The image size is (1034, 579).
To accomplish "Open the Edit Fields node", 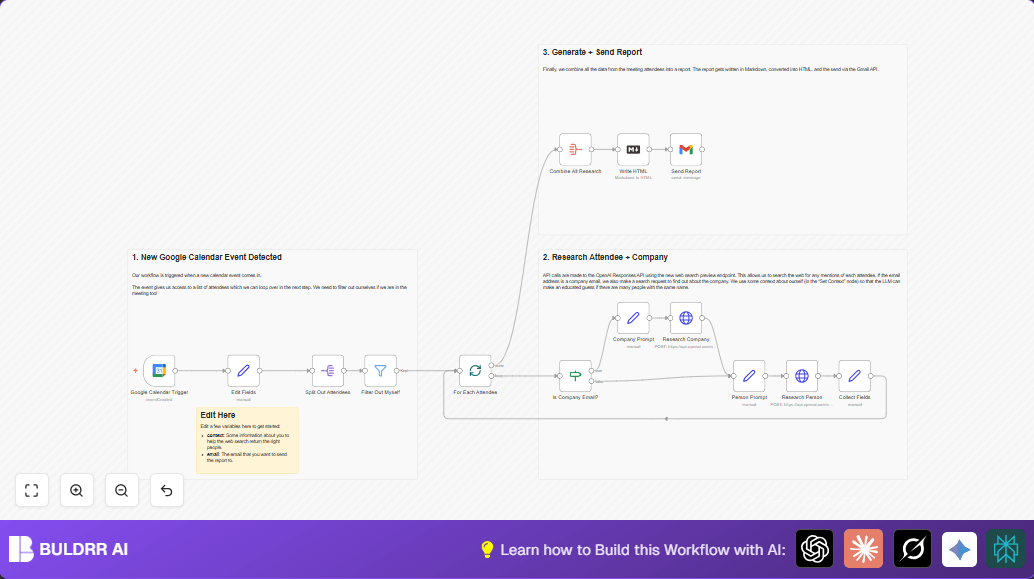I will pyautogui.click(x=243, y=371).
